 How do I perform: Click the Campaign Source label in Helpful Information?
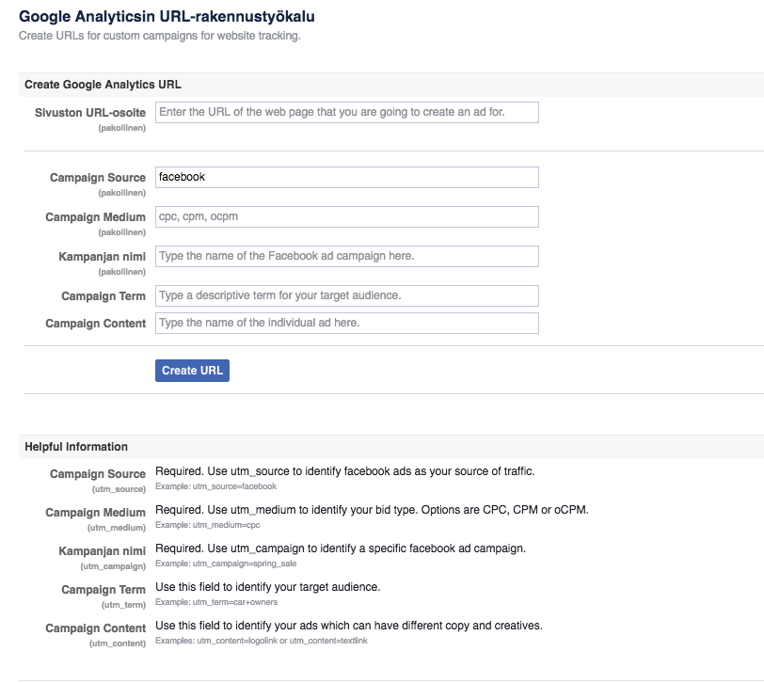(97, 474)
